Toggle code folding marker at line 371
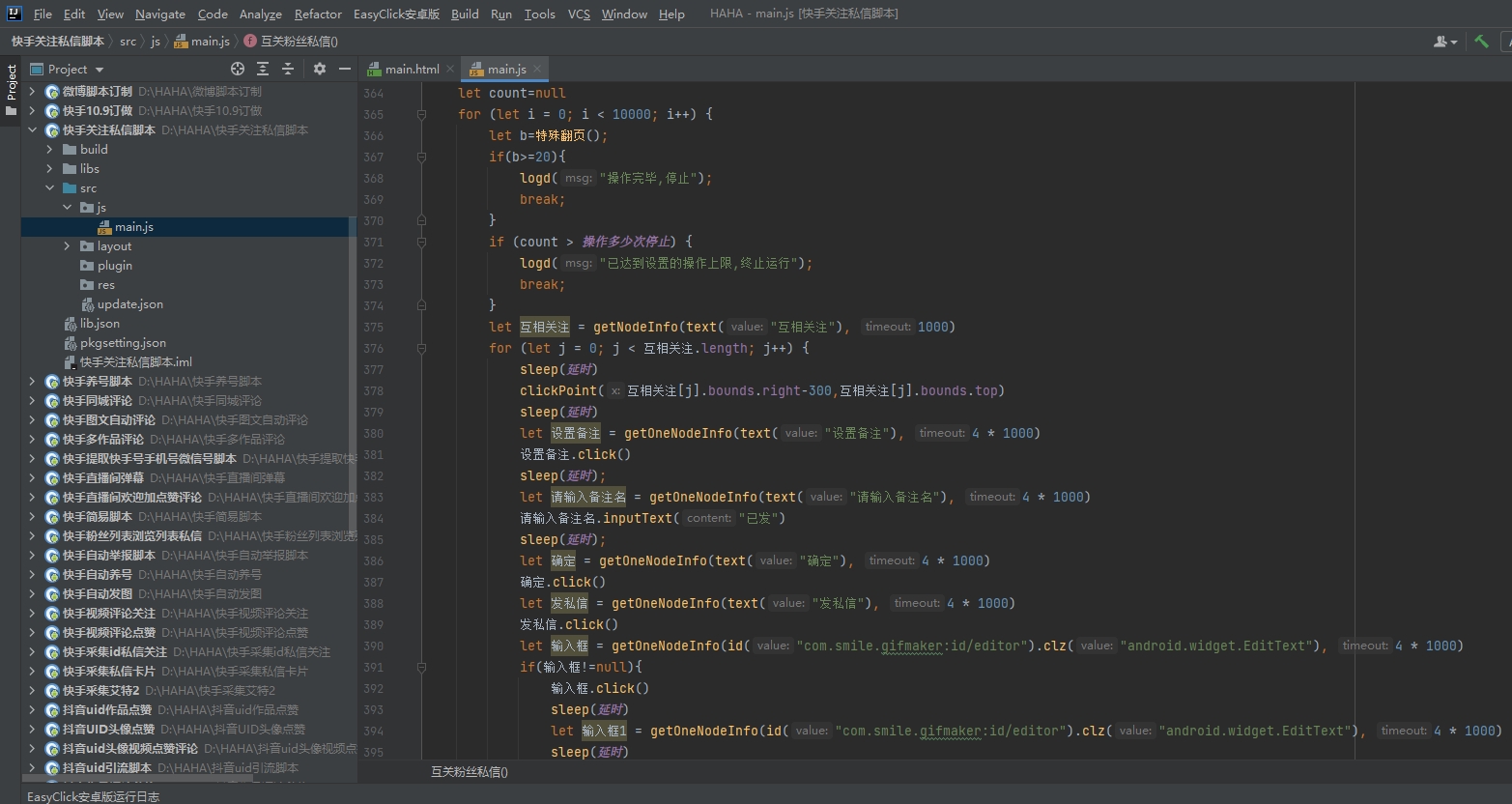This screenshot has height=804, width=1512. [x=421, y=242]
